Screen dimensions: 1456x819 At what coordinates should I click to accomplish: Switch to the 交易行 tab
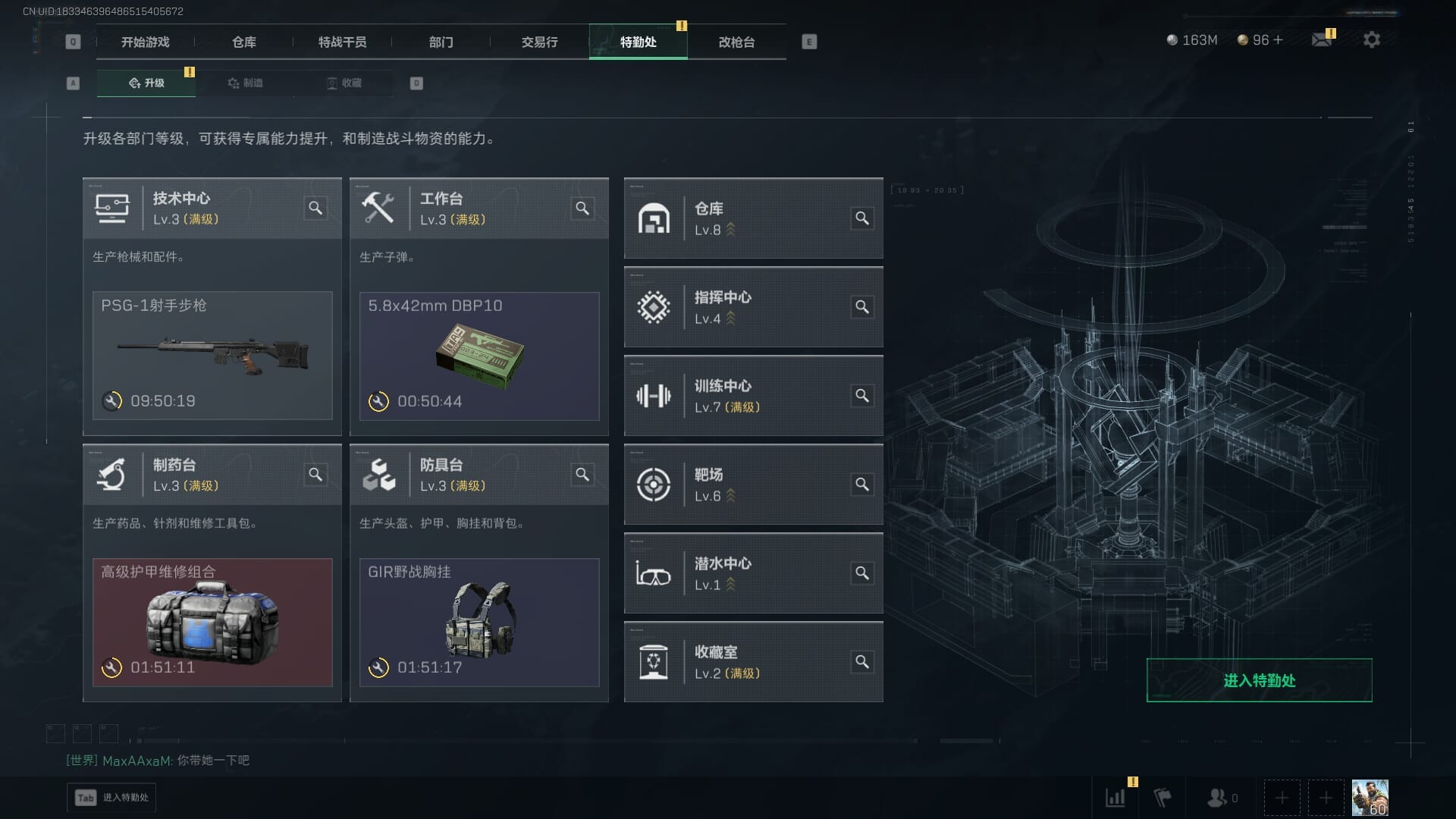(539, 42)
